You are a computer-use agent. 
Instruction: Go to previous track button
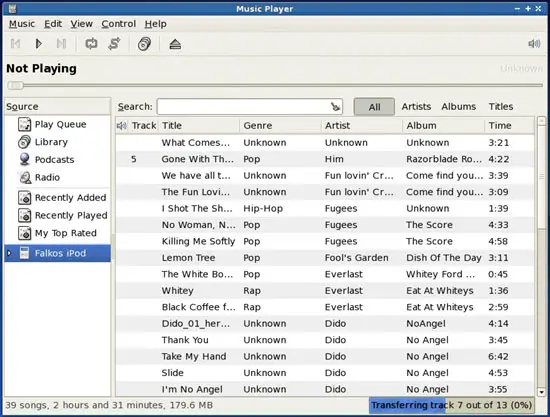point(15,44)
